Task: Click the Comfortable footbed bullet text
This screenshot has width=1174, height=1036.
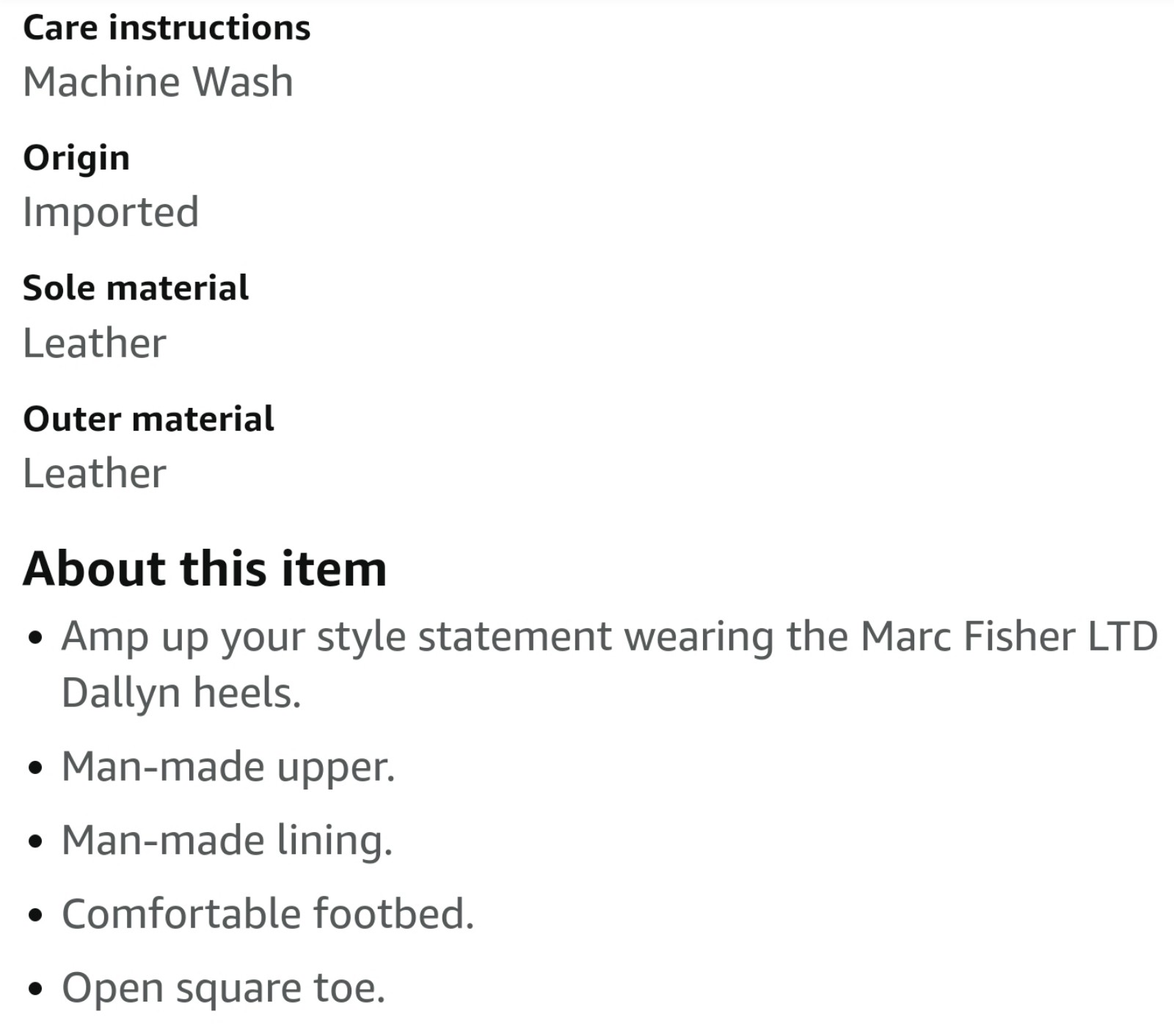Action: [x=268, y=914]
